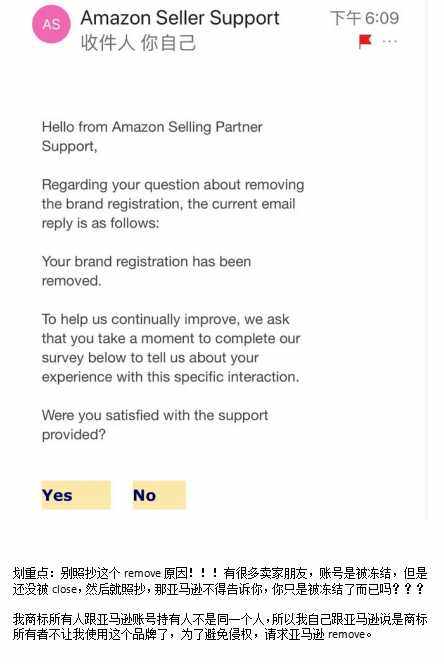
Task: Click the Yes survey button
Action: coord(76,495)
